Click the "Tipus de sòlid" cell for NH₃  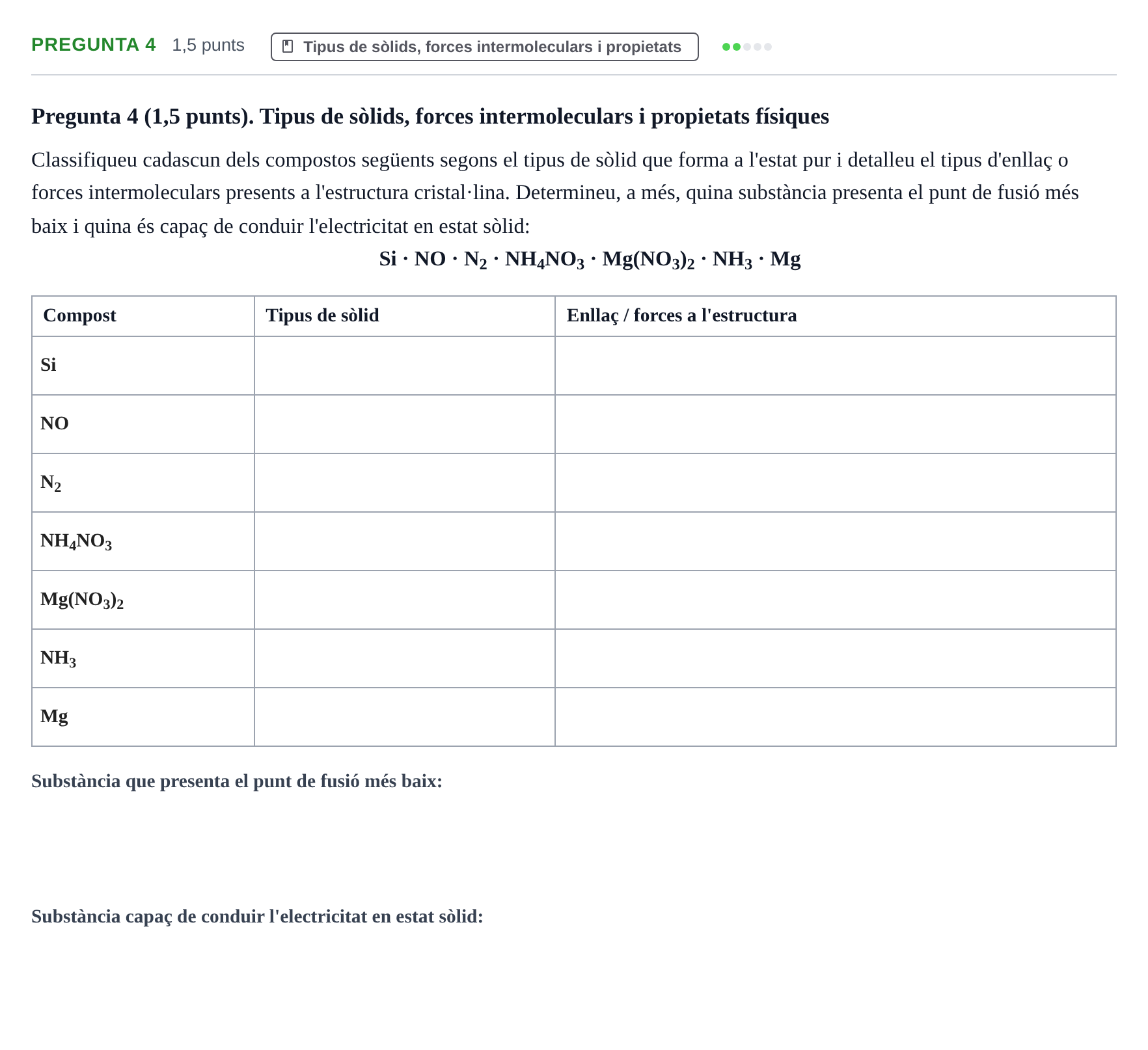[x=405, y=658]
